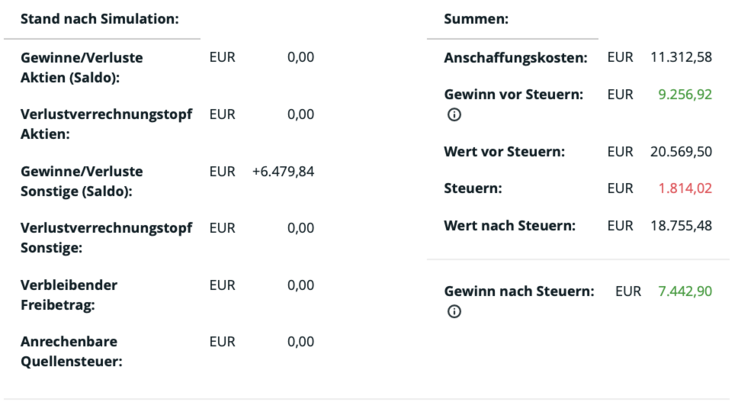The image size is (738, 412).
Task: Click info icon below Gewinn nach Steuern
Action: pyautogui.click(x=454, y=312)
